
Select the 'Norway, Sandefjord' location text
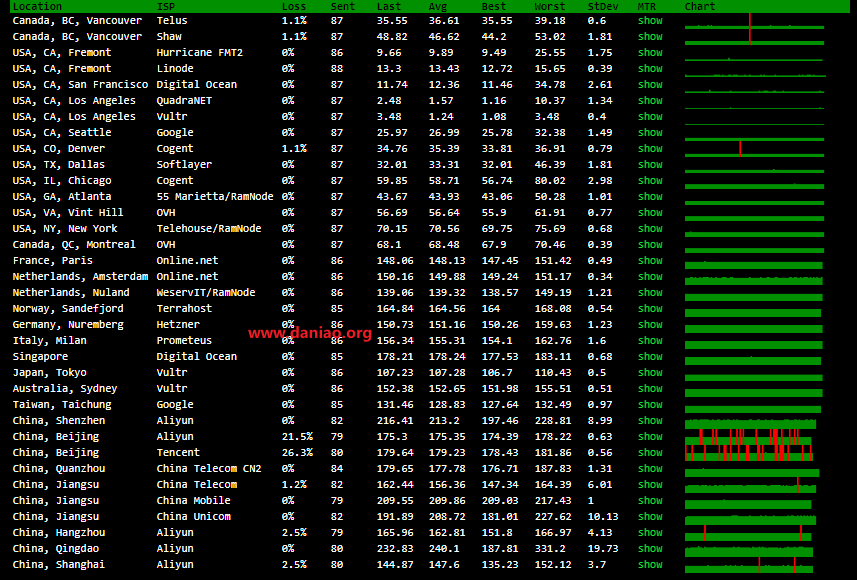point(68,308)
